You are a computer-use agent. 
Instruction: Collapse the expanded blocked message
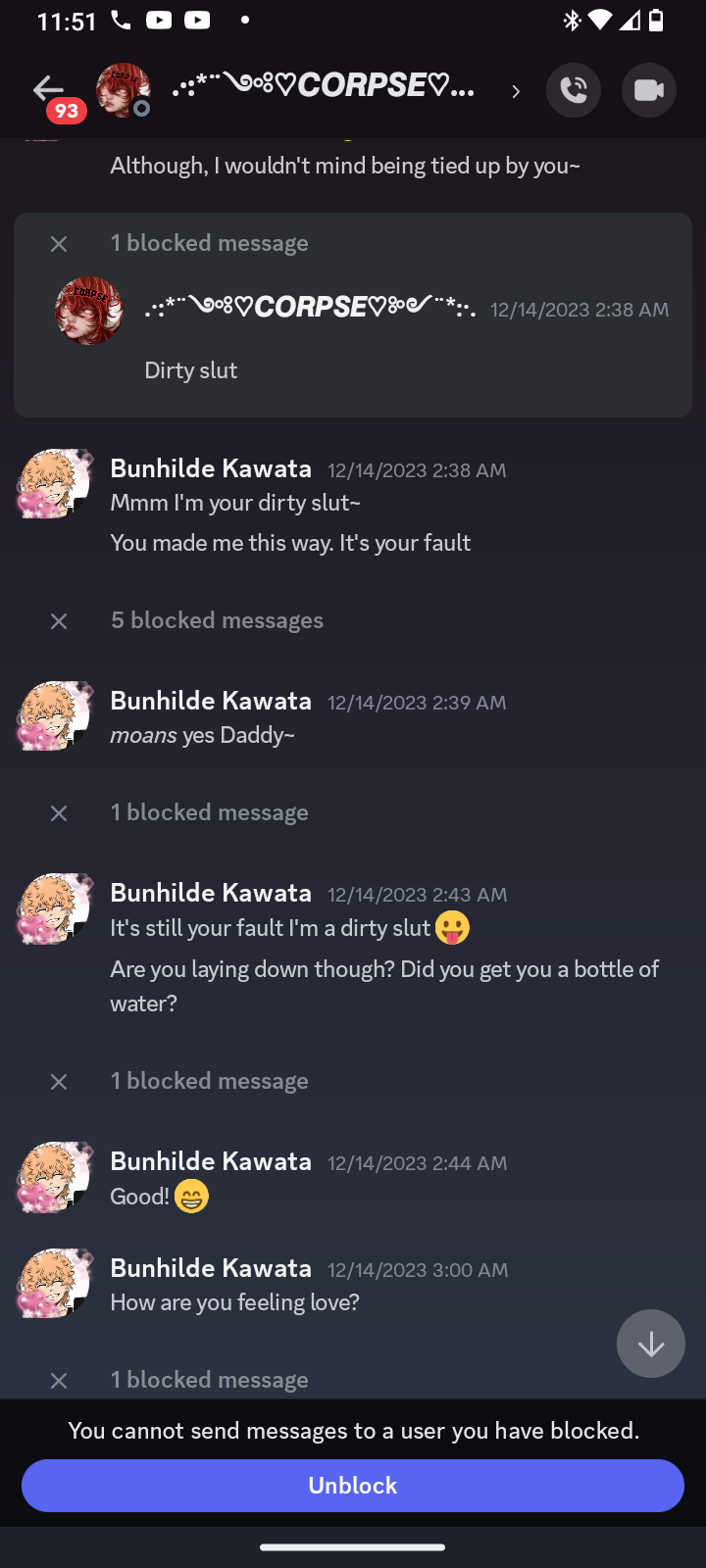click(59, 244)
